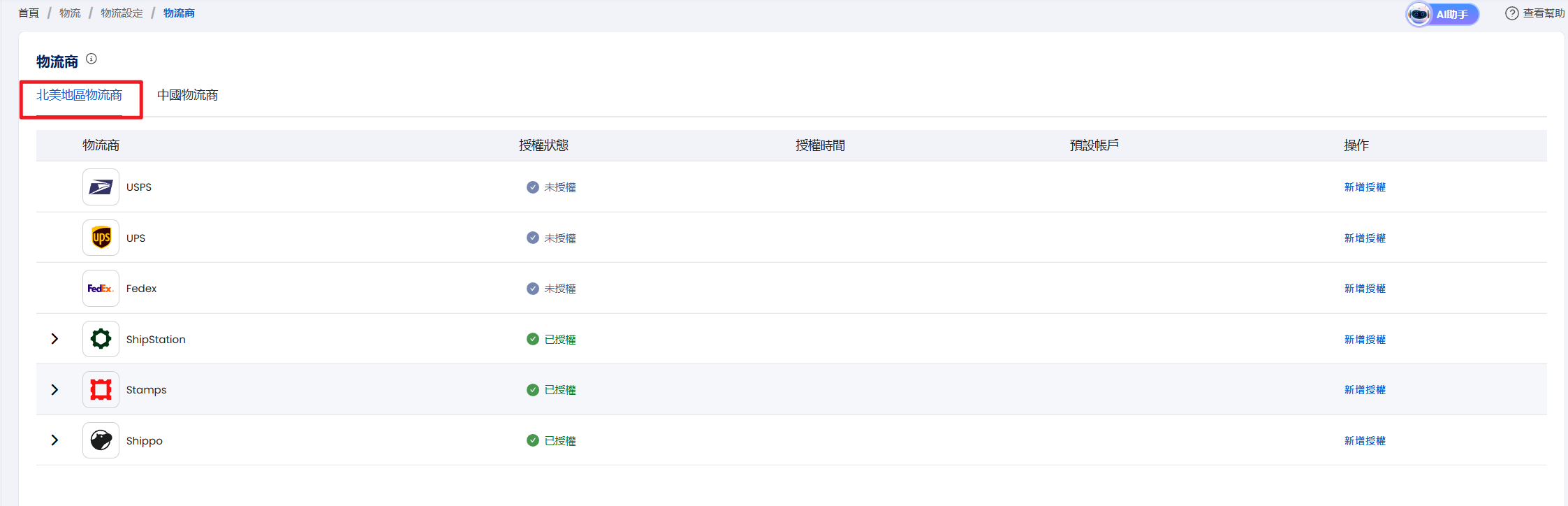Click the ShipStation carrier name
The width and height of the screenshot is (1568, 506).
(x=156, y=339)
